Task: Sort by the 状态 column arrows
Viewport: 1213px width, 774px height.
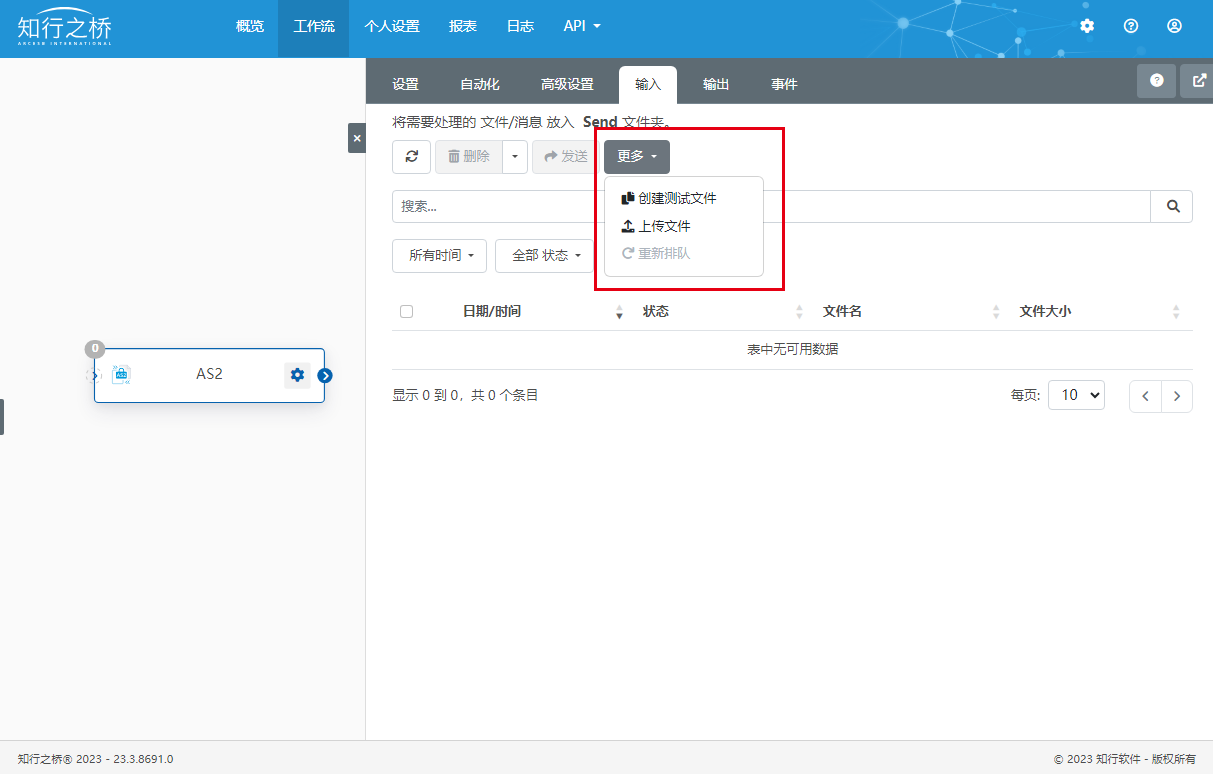Action: 799,312
